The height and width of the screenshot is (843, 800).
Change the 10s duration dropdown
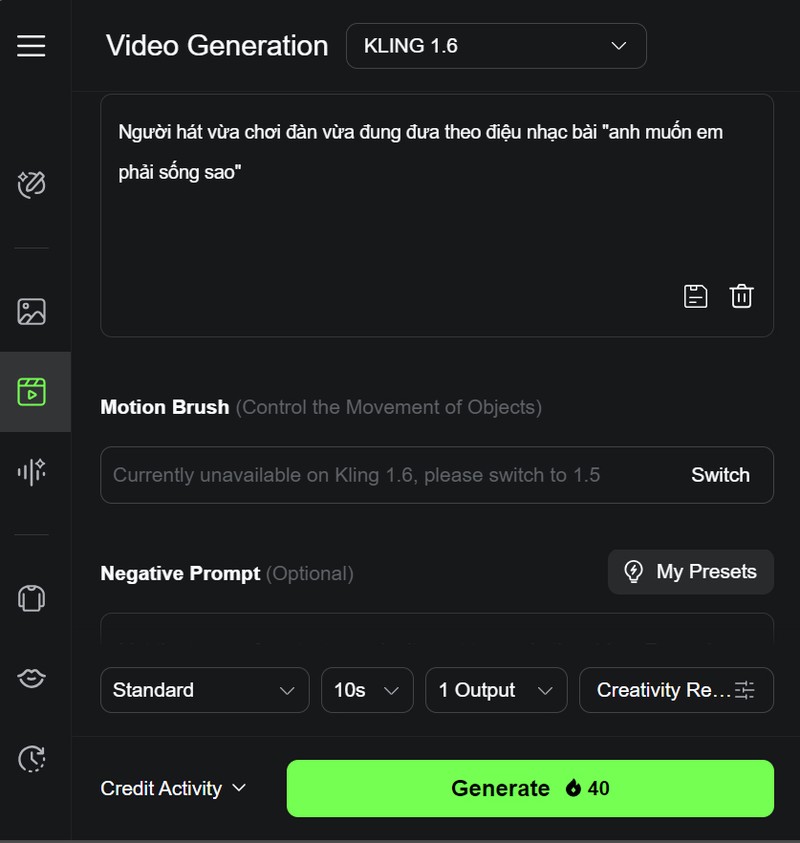click(367, 690)
